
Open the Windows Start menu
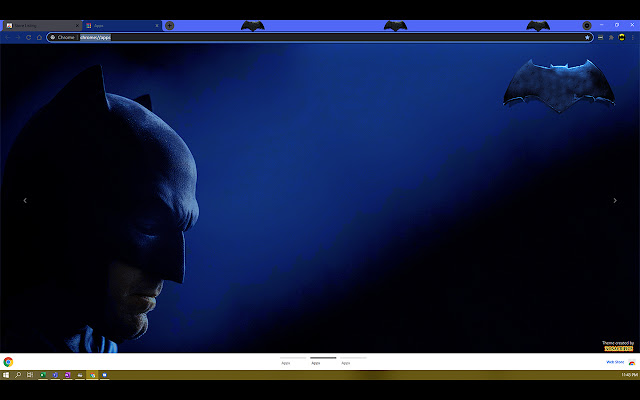(x=6, y=375)
